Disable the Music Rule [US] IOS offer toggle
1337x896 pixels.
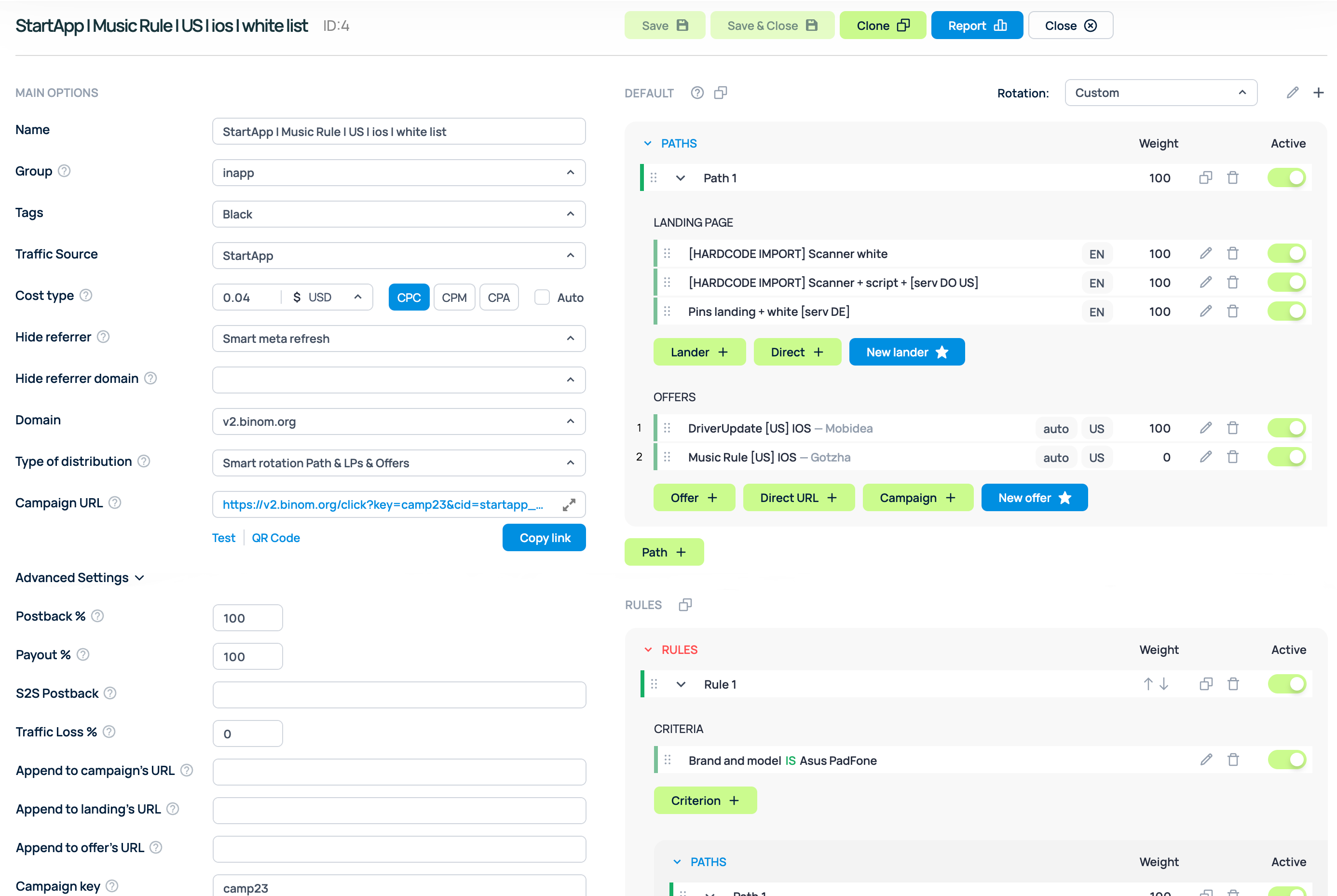pos(1286,457)
